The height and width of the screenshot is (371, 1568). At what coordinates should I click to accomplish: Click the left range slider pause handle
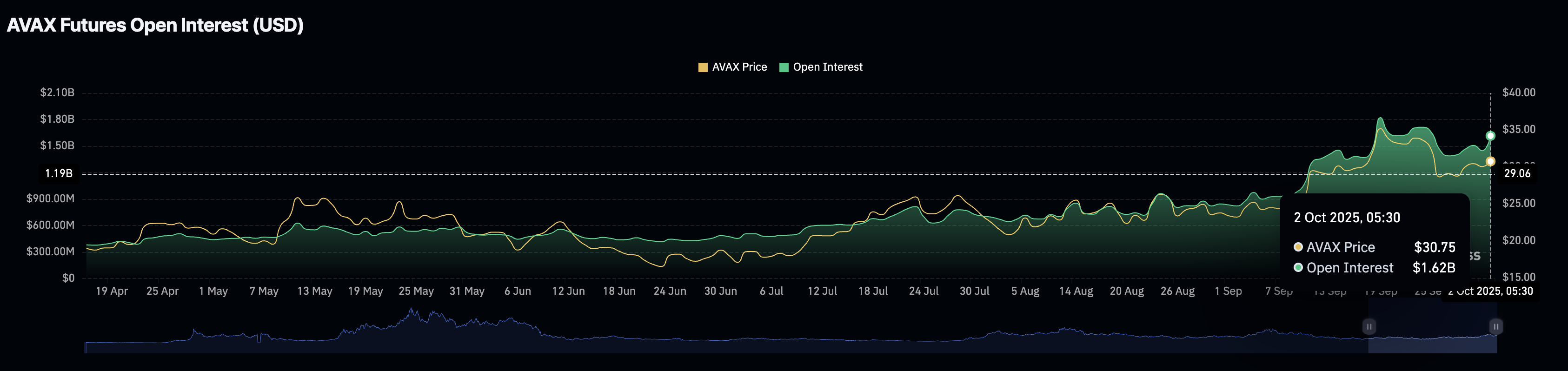[1369, 327]
